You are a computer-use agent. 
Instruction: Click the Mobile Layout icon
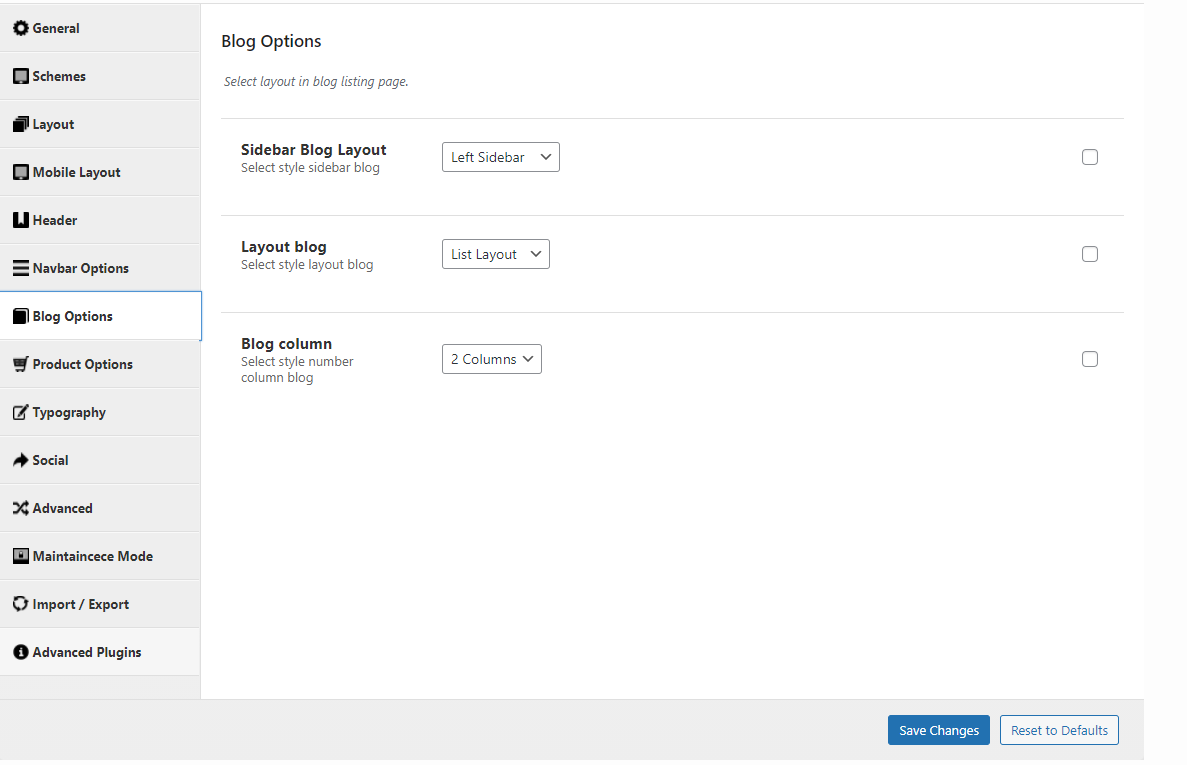tap(20, 173)
